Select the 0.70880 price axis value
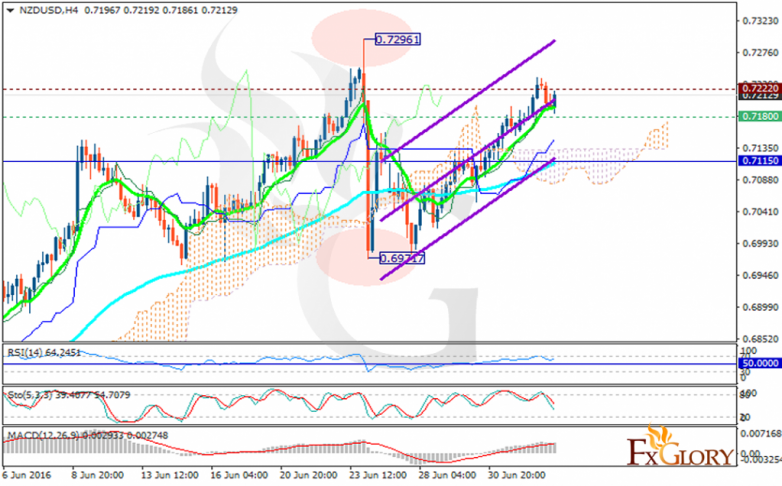782x486 pixels. click(761, 180)
